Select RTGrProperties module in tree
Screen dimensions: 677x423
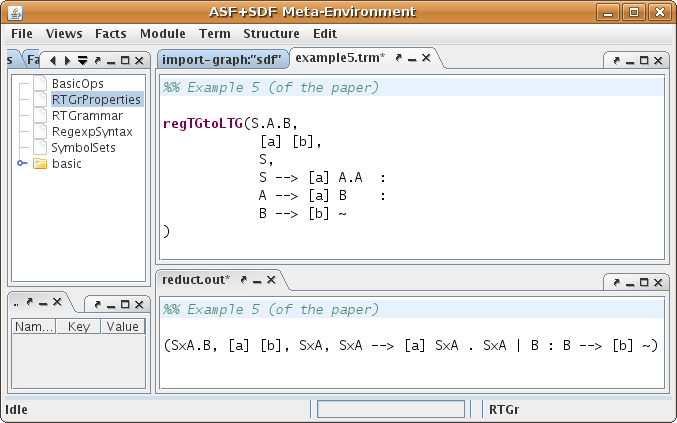[96, 100]
